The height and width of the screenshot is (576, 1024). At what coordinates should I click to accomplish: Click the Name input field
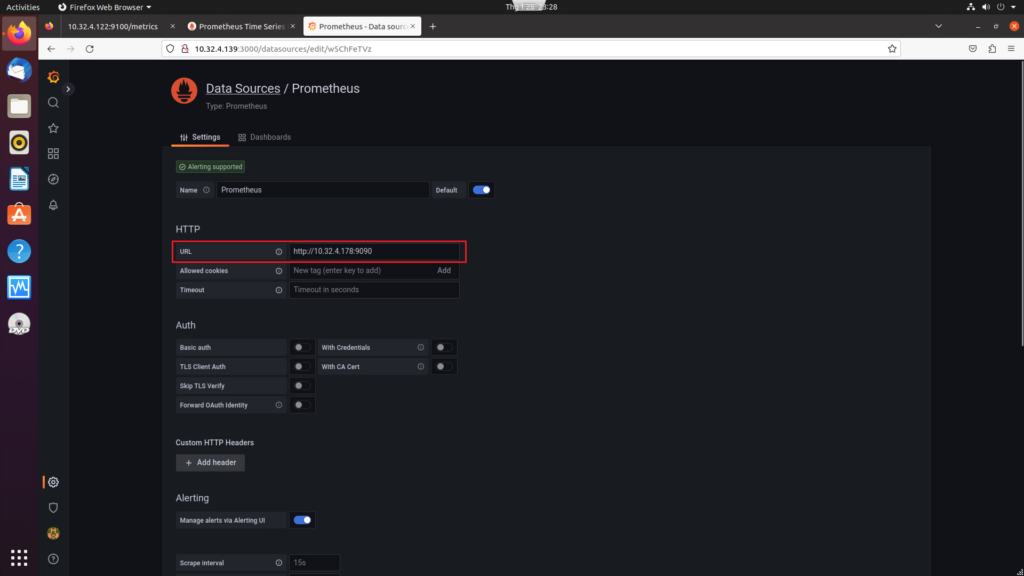[323, 190]
